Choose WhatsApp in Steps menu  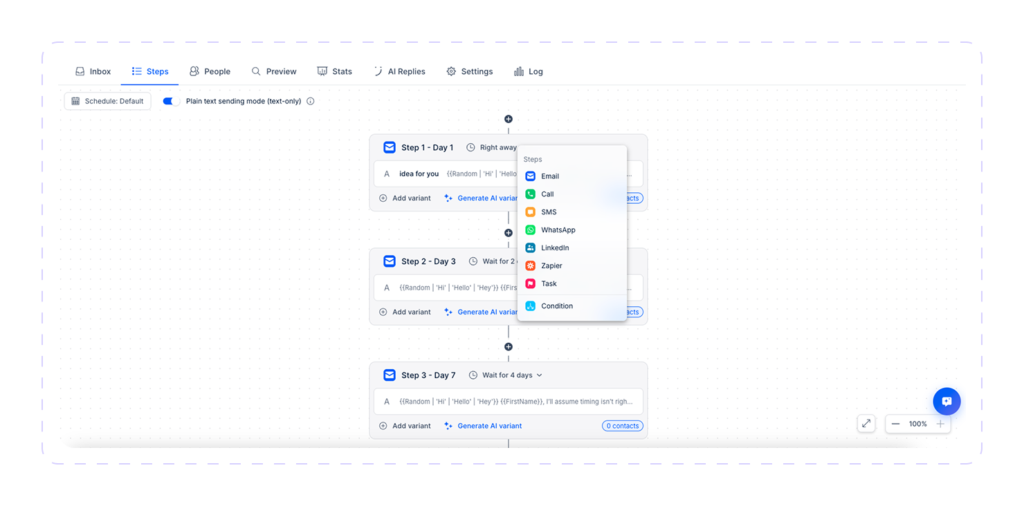click(571, 230)
